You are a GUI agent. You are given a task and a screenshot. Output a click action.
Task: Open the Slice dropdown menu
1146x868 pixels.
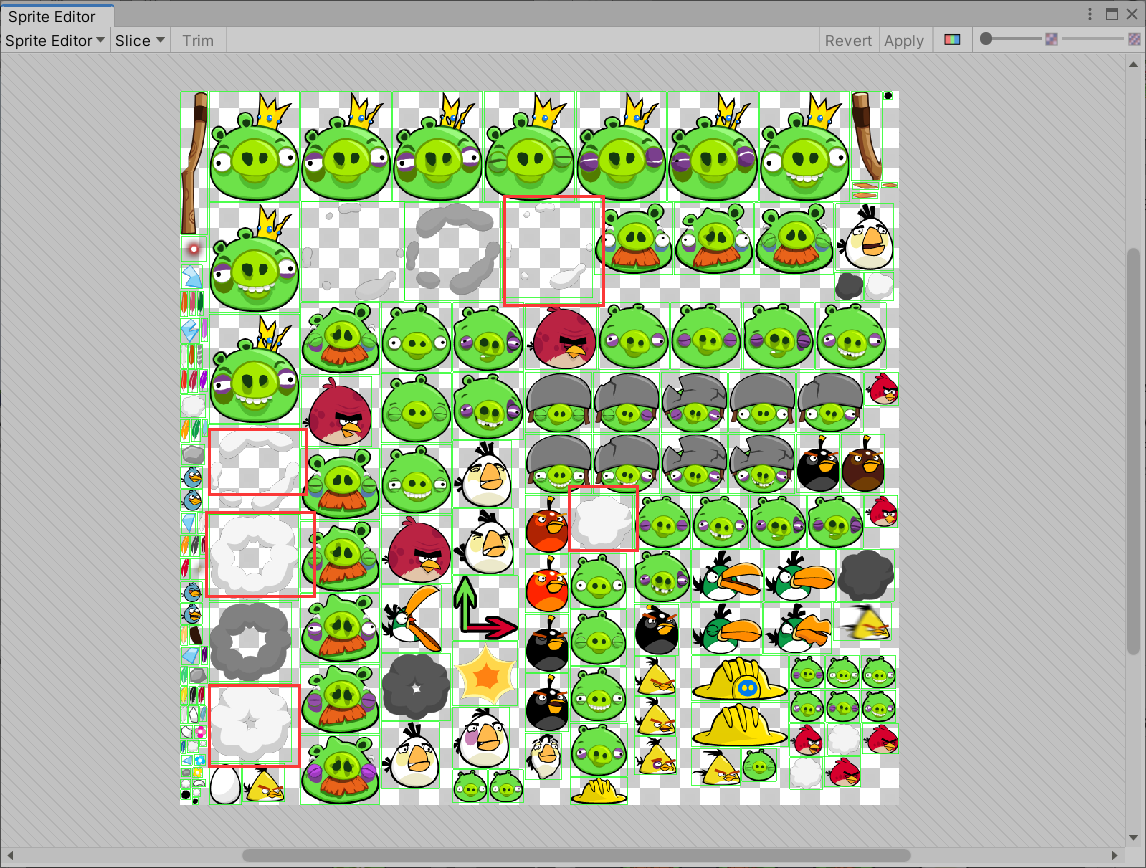pos(139,41)
